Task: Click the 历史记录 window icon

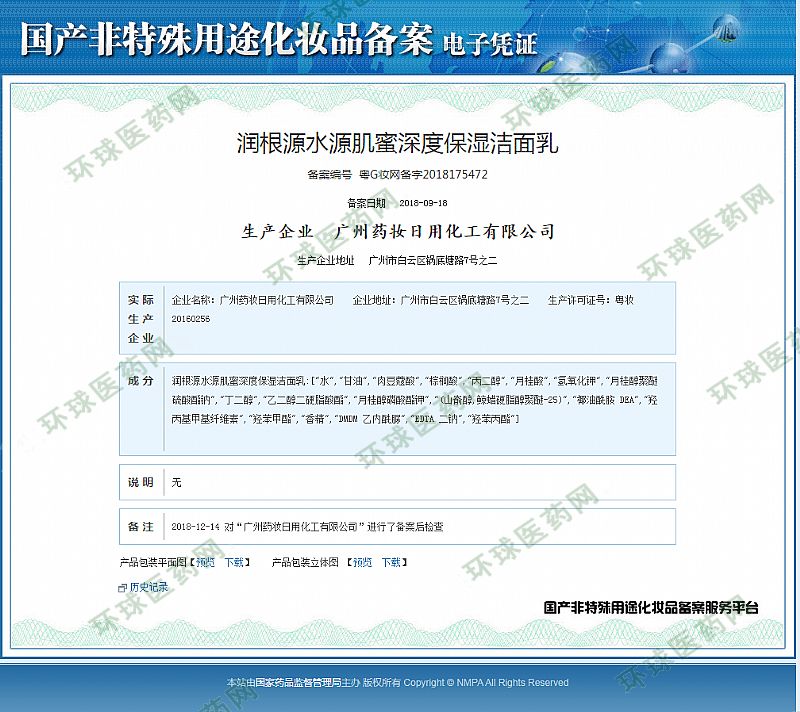Action: [123, 588]
